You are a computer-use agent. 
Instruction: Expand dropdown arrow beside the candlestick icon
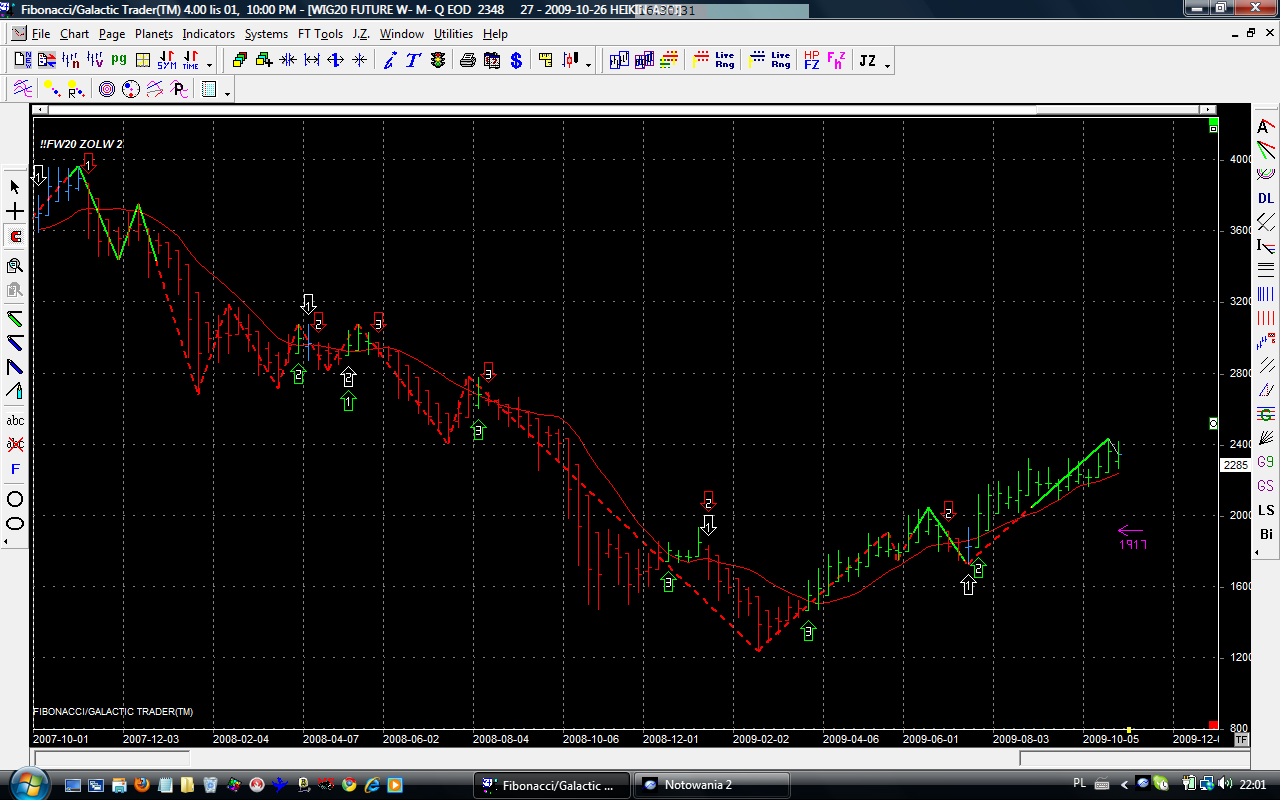[x=588, y=65]
